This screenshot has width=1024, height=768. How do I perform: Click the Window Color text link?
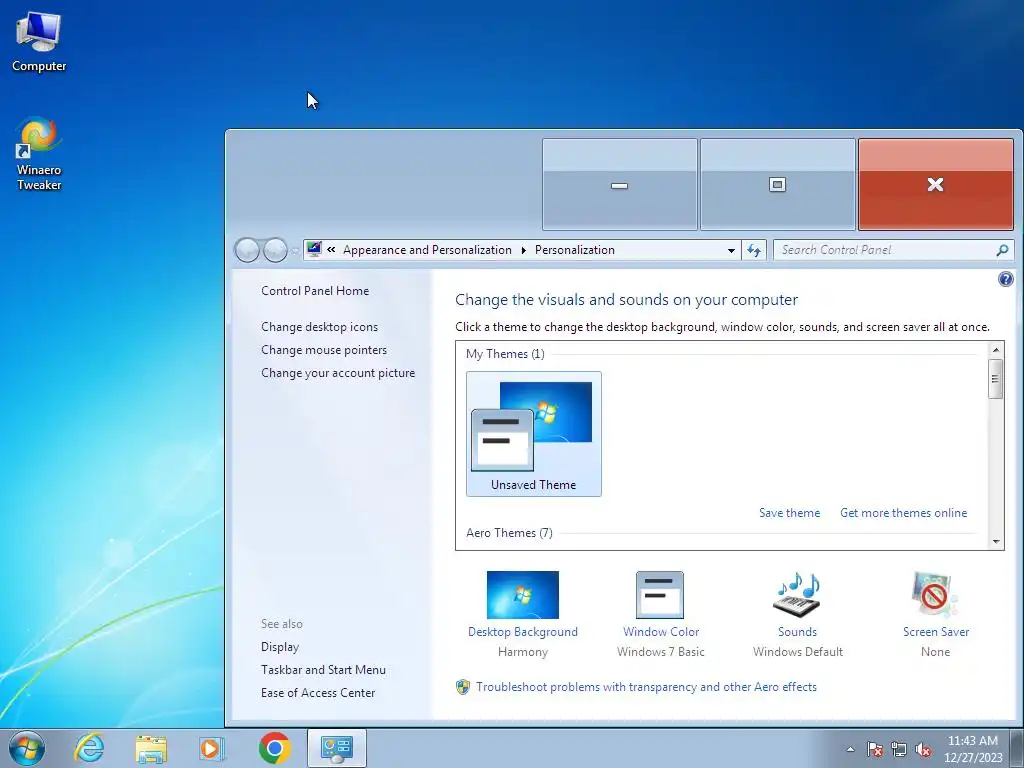tap(661, 632)
